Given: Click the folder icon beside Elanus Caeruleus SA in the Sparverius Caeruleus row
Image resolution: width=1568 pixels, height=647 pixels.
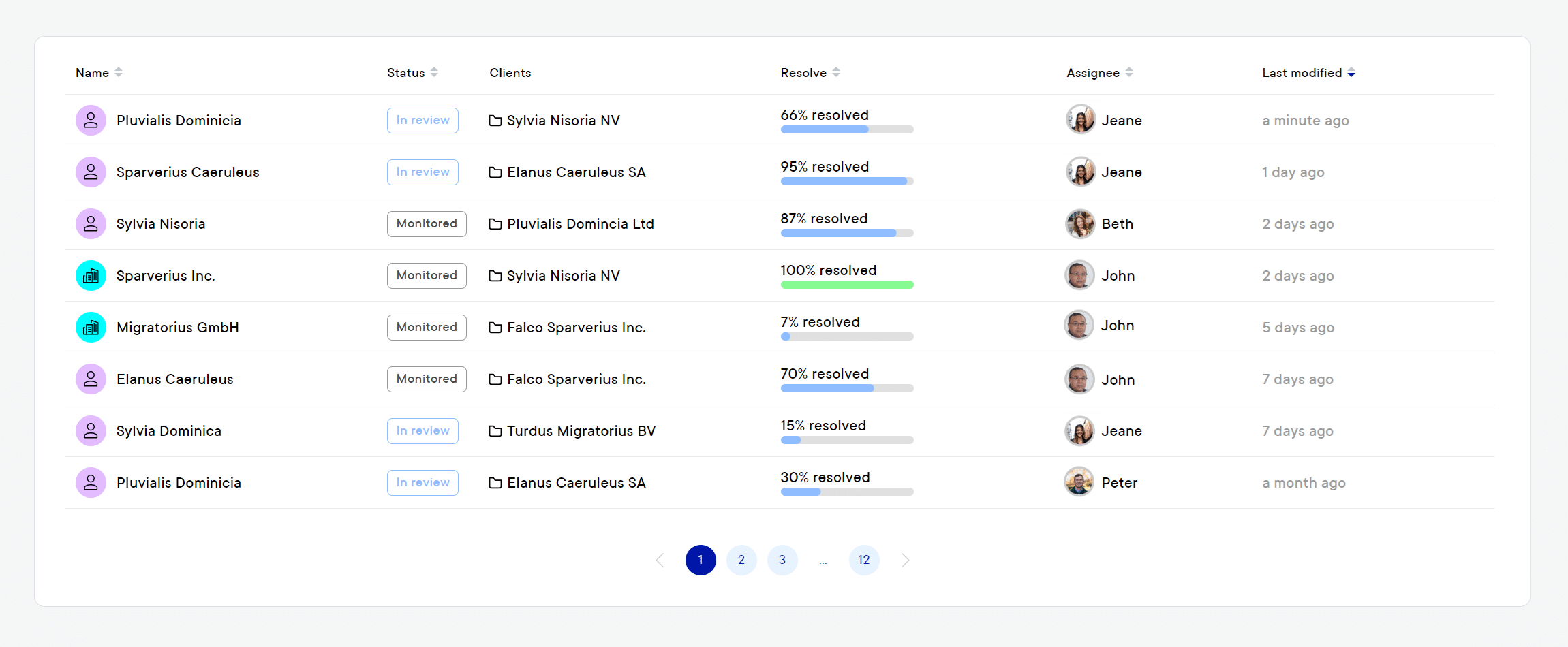Looking at the screenshot, I should 495,172.
